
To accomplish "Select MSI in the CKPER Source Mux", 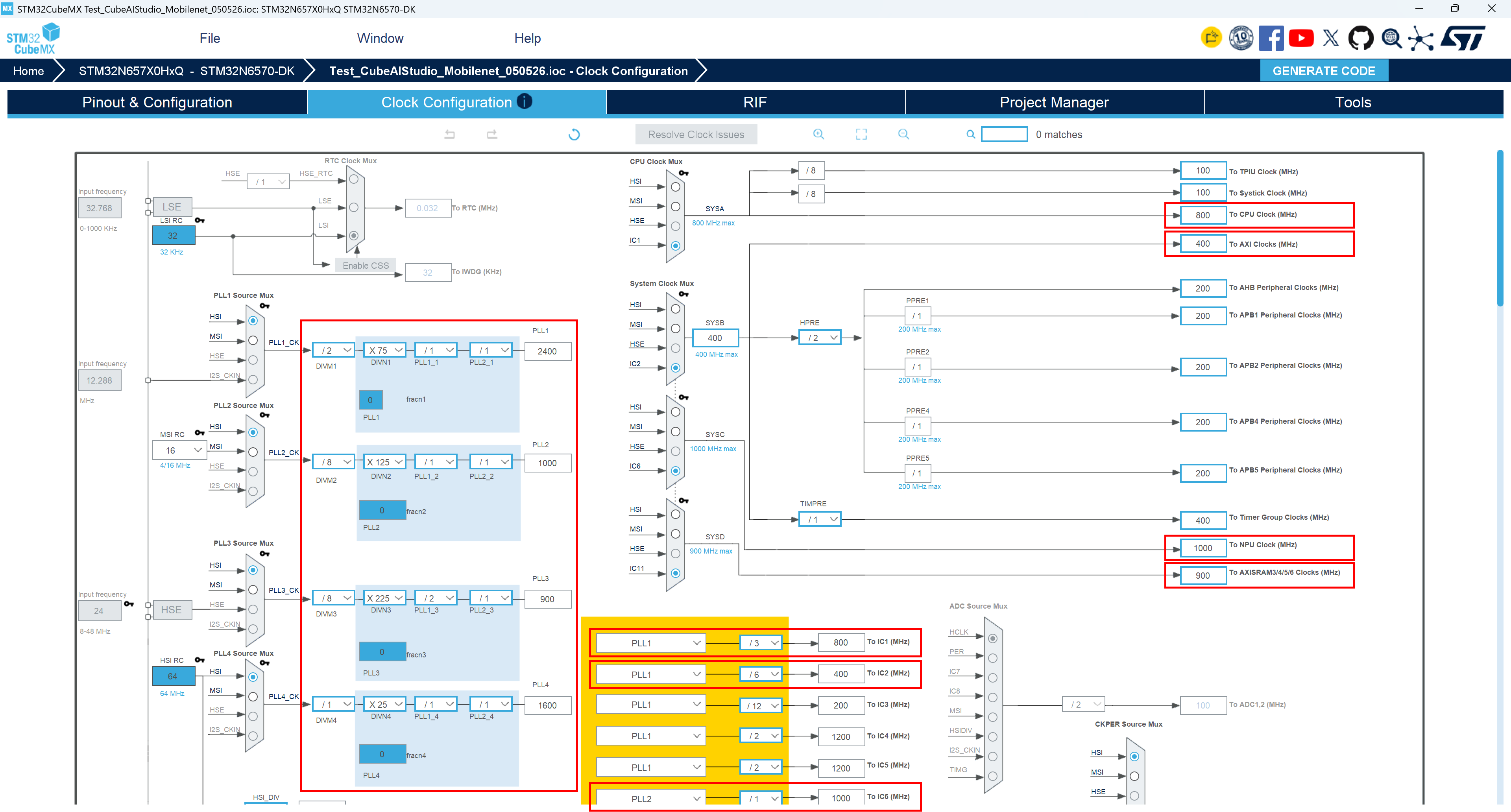I will point(1134,776).
